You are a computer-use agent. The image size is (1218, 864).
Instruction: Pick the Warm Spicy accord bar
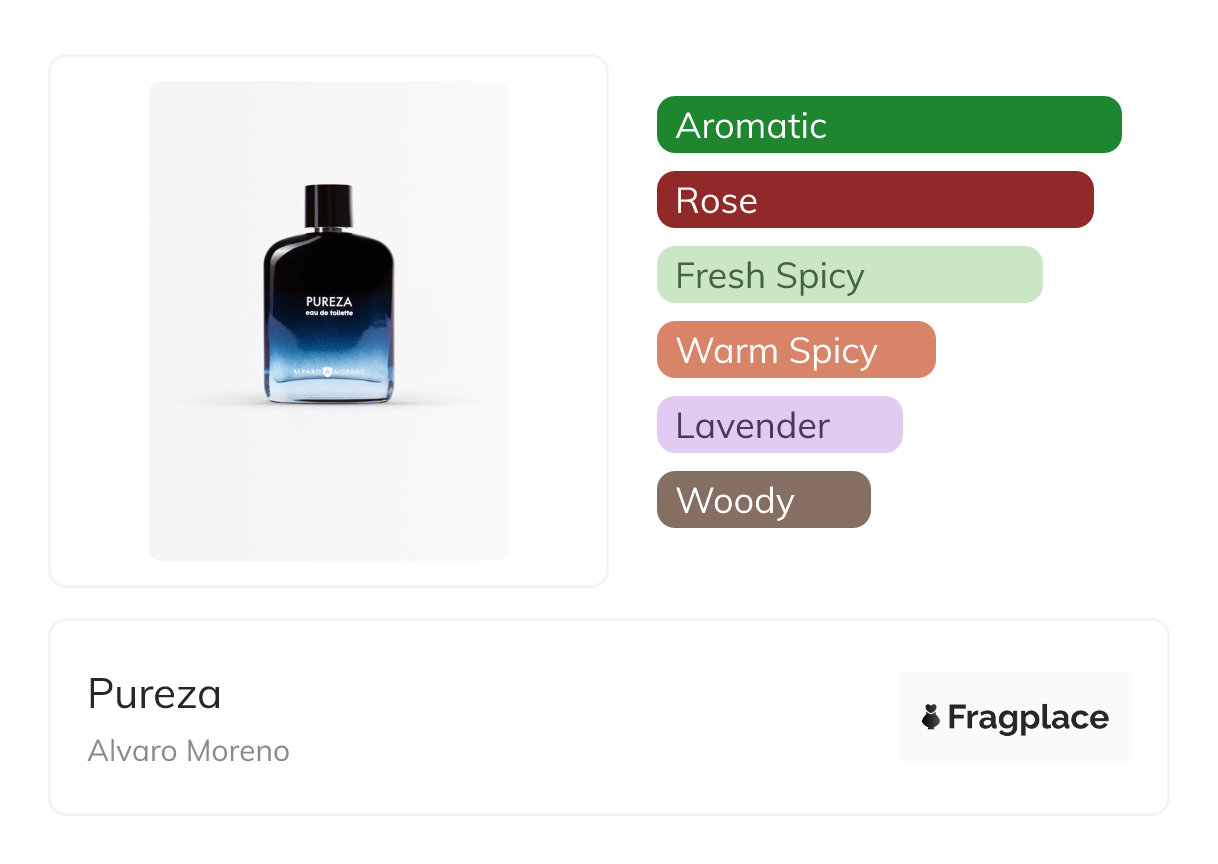click(795, 350)
